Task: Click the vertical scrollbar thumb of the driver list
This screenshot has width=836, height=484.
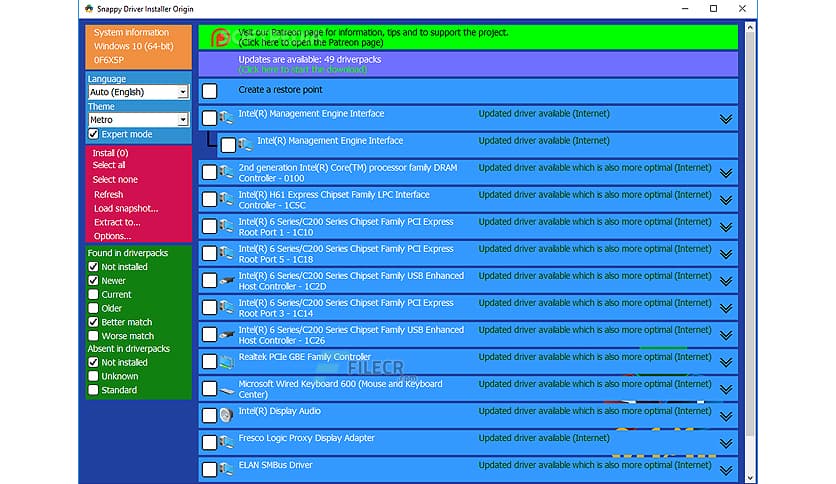Action: (x=750, y=235)
